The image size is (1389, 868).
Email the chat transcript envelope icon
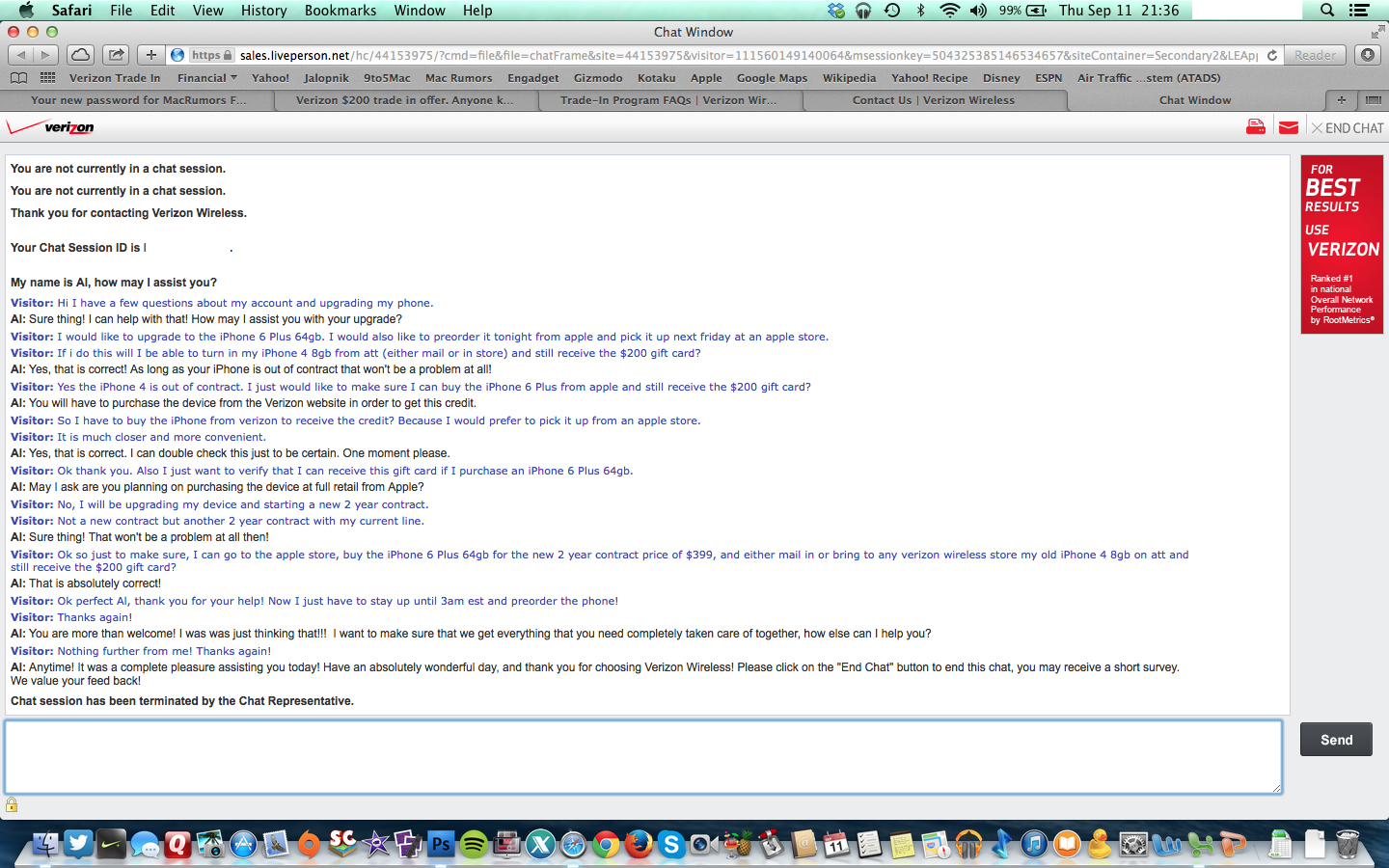click(x=1288, y=127)
